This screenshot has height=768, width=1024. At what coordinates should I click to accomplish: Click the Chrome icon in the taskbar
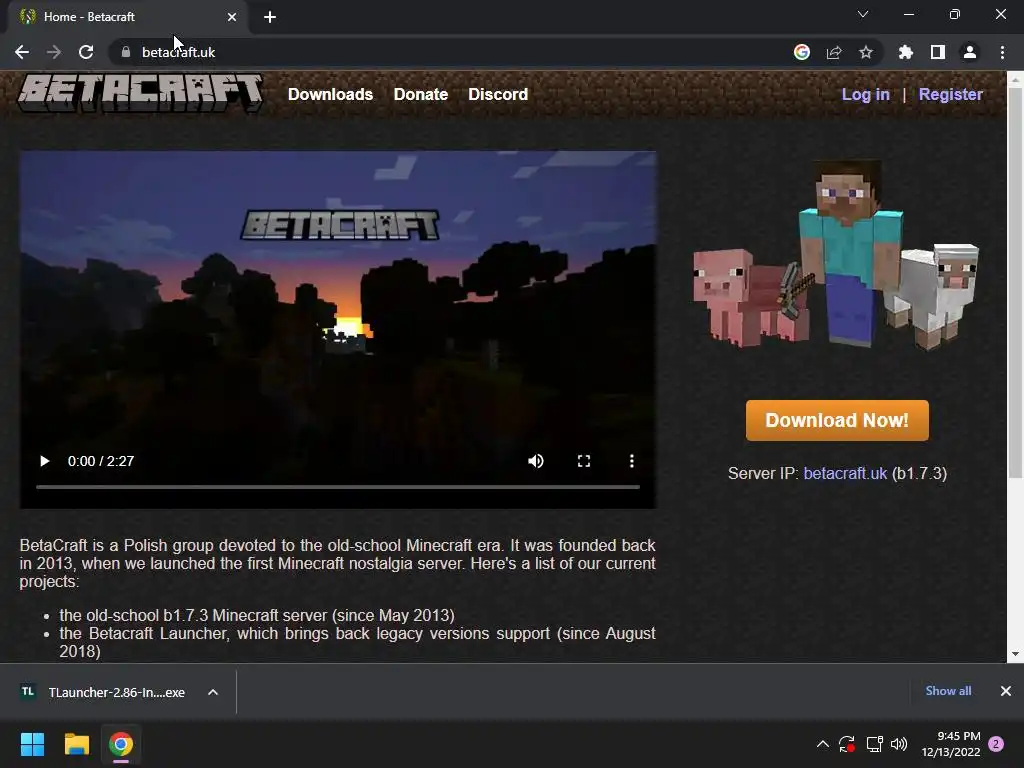[x=121, y=744]
